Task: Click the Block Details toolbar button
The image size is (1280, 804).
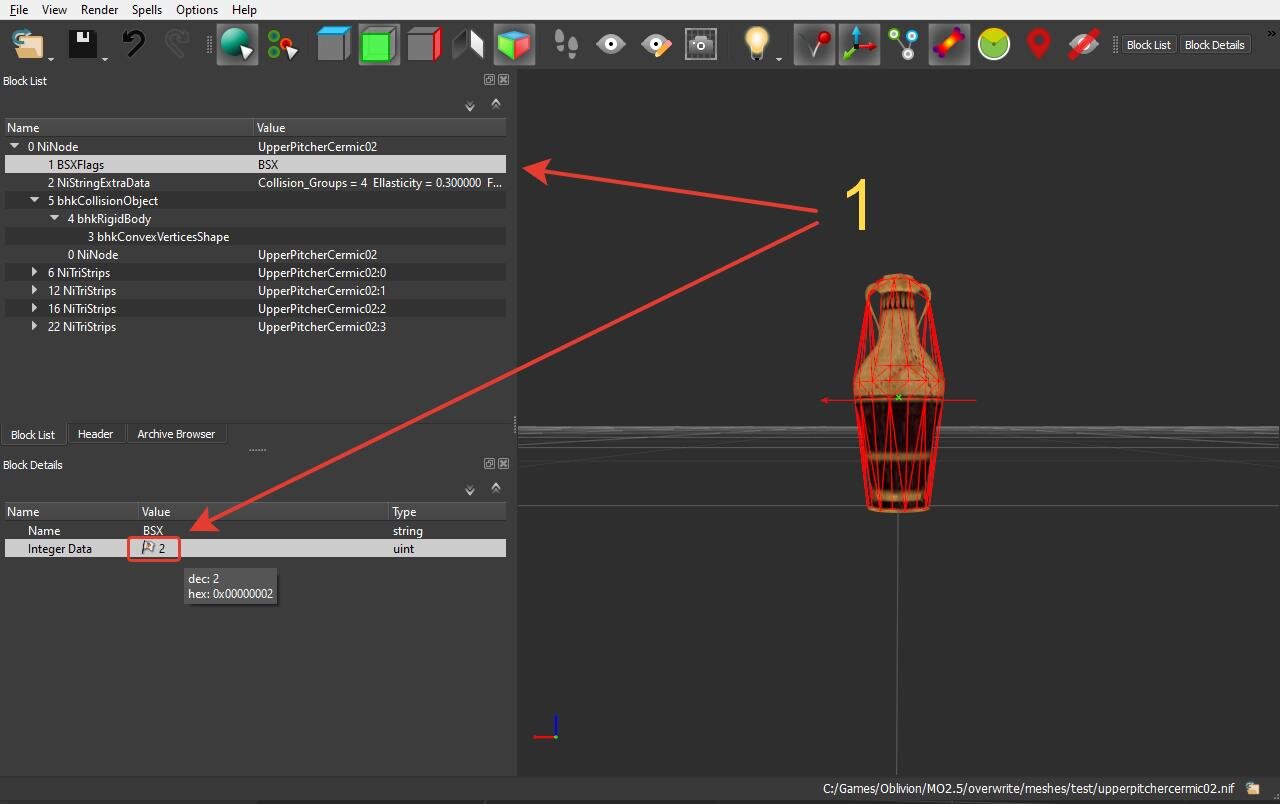Action: 1214,45
